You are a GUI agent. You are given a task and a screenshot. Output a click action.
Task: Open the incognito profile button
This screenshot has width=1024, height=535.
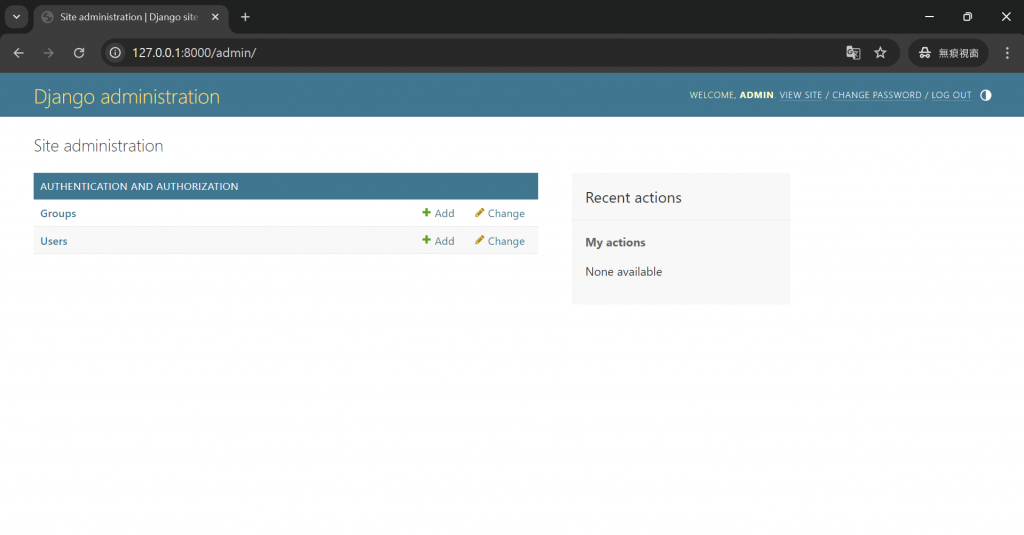pos(948,53)
